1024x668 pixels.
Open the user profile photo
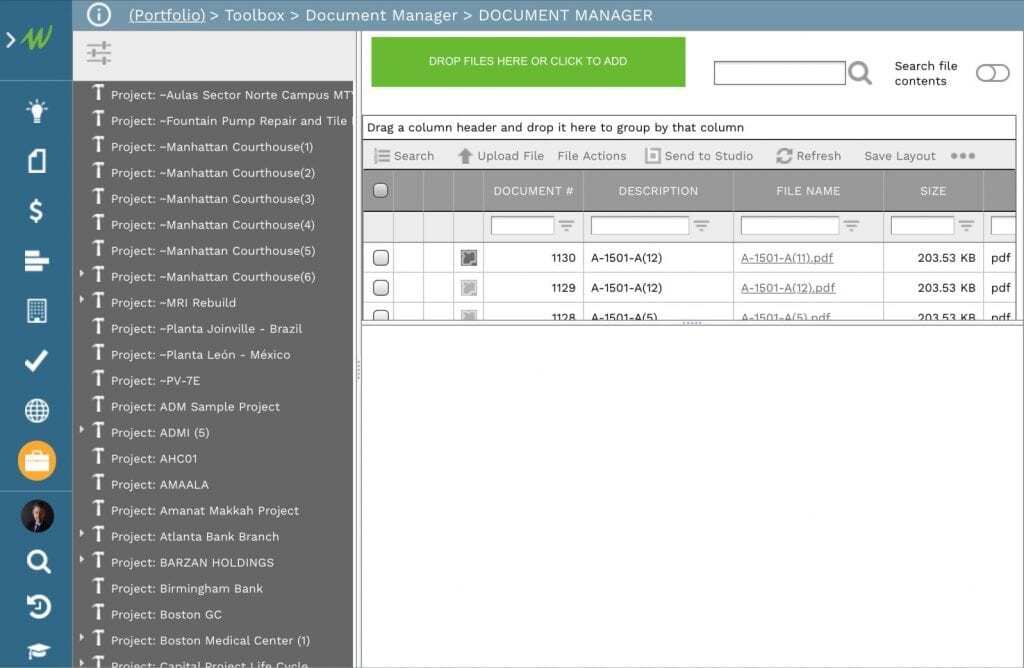coord(37,516)
